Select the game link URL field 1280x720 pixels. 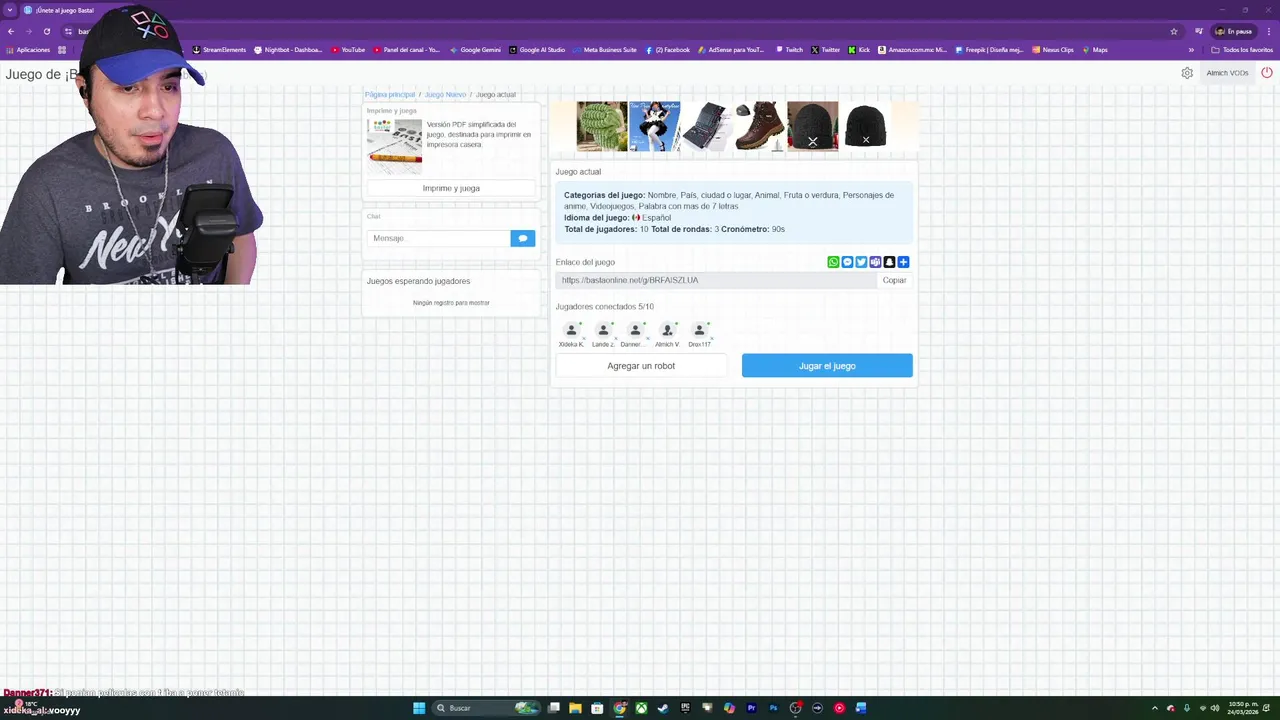point(716,280)
